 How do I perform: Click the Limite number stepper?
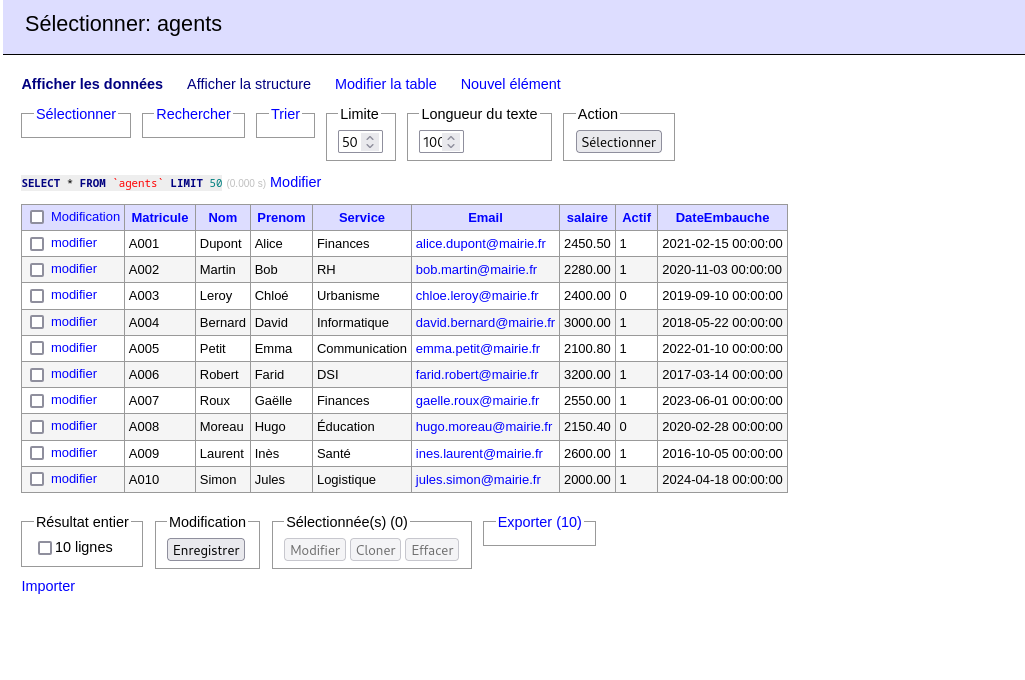coord(370,142)
